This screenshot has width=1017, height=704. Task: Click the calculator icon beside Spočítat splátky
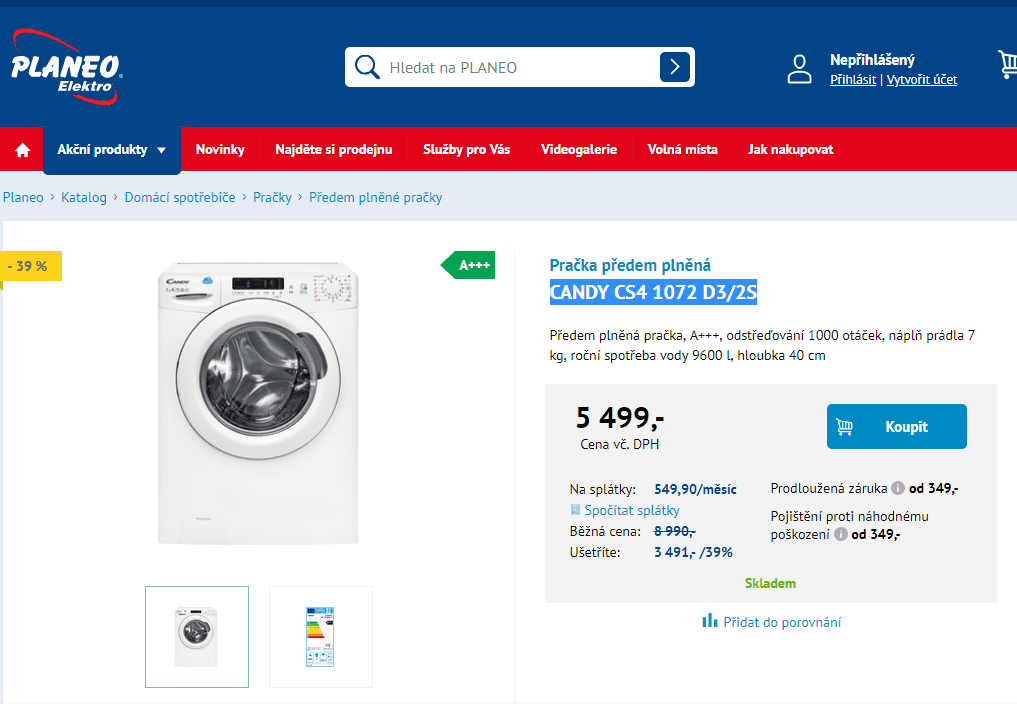tap(575, 509)
